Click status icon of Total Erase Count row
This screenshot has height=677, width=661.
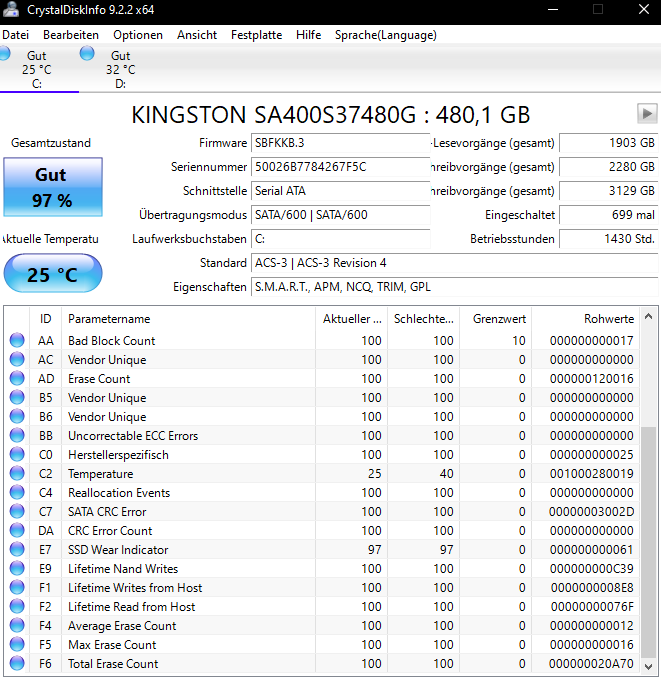pos(17,663)
